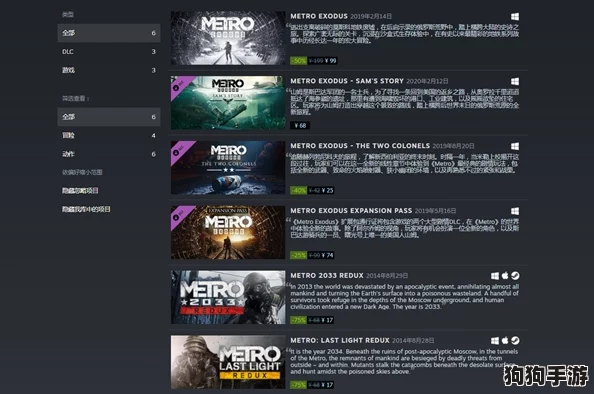The width and height of the screenshot is (594, 394).
Task: Click DLC badge on Expansion Pass thumbnail
Action: click(x=179, y=214)
